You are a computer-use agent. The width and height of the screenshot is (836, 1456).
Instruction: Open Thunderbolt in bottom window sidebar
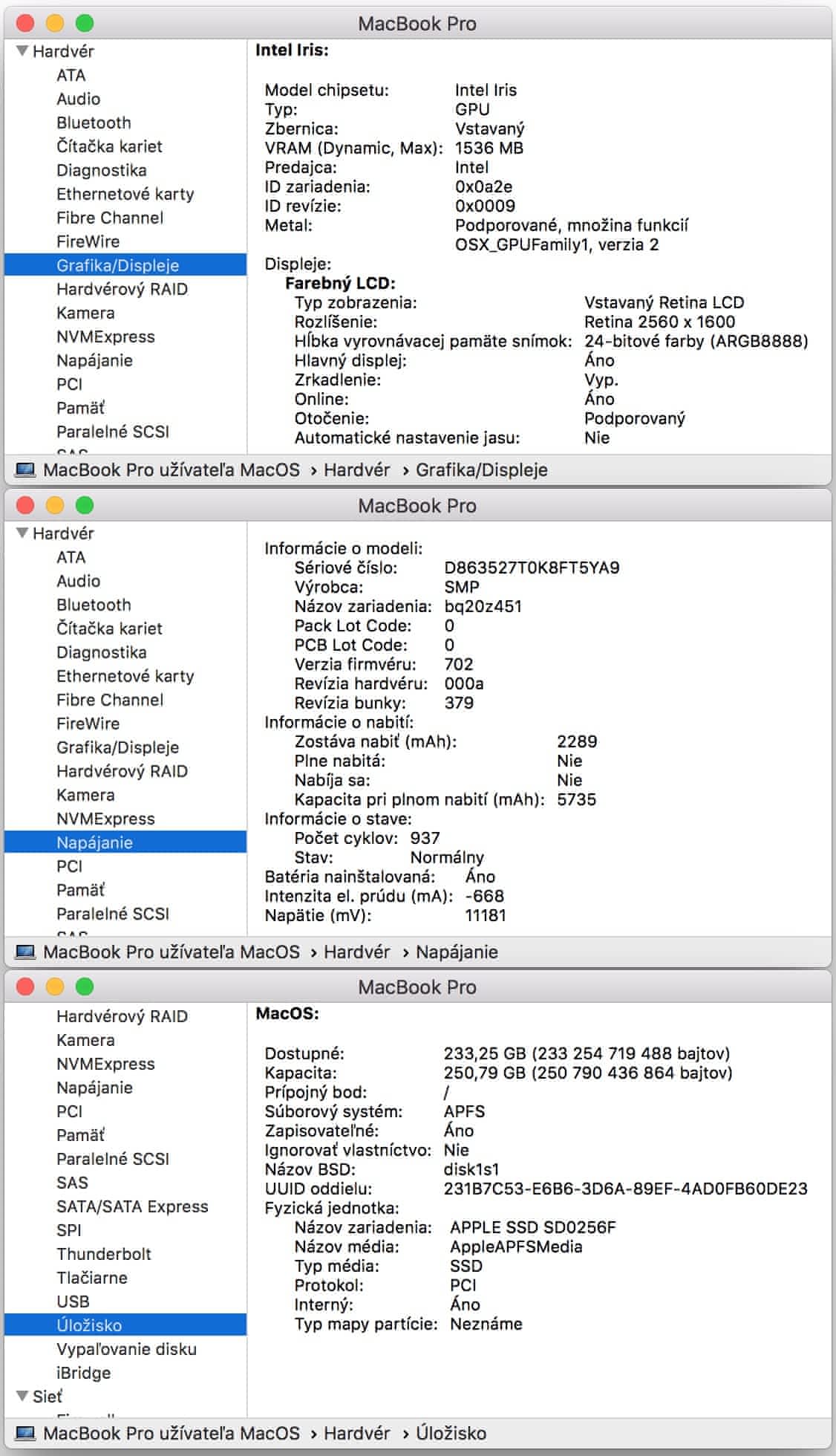coord(104,1254)
